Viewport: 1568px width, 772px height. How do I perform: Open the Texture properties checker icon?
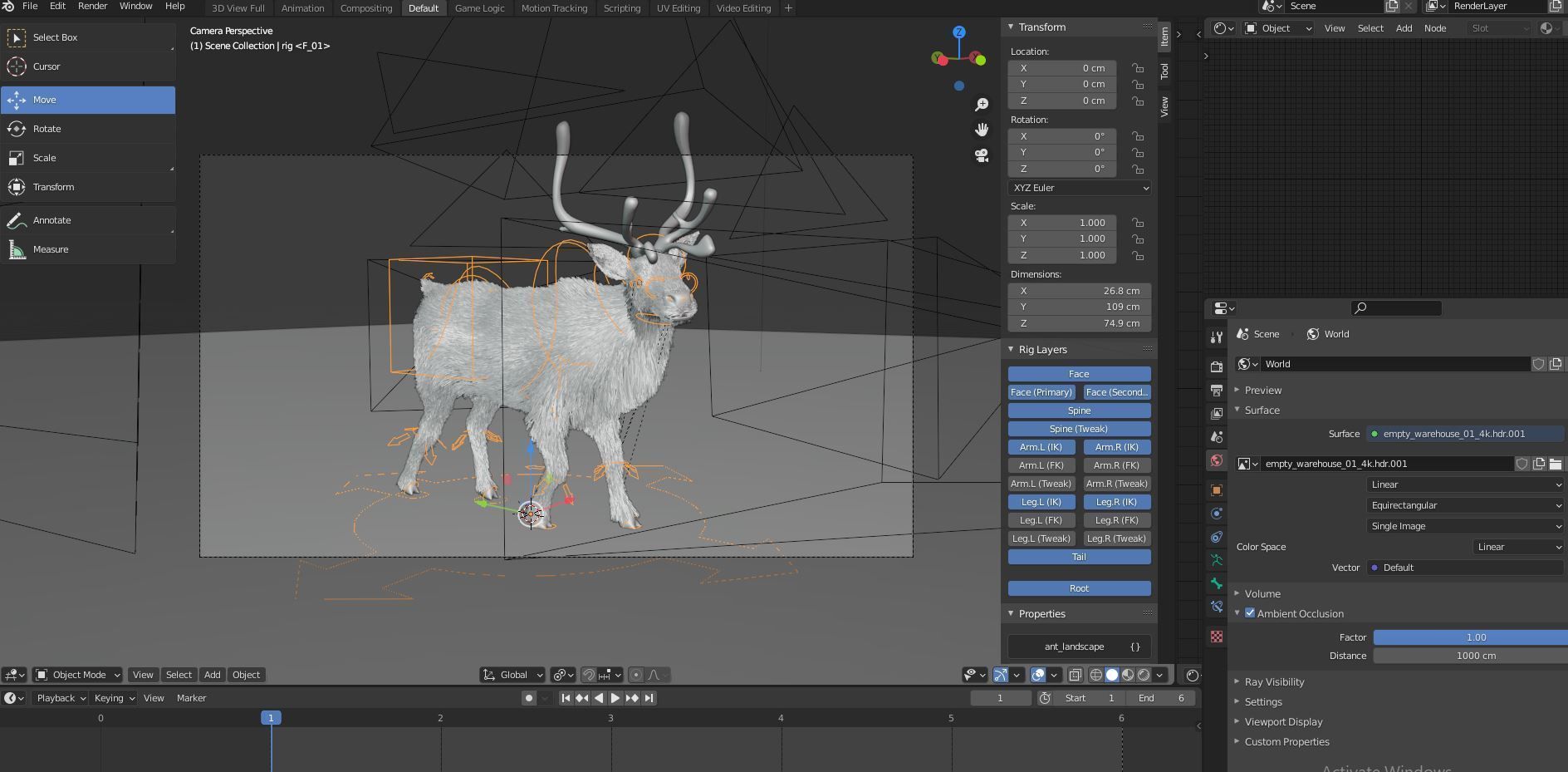(1217, 637)
